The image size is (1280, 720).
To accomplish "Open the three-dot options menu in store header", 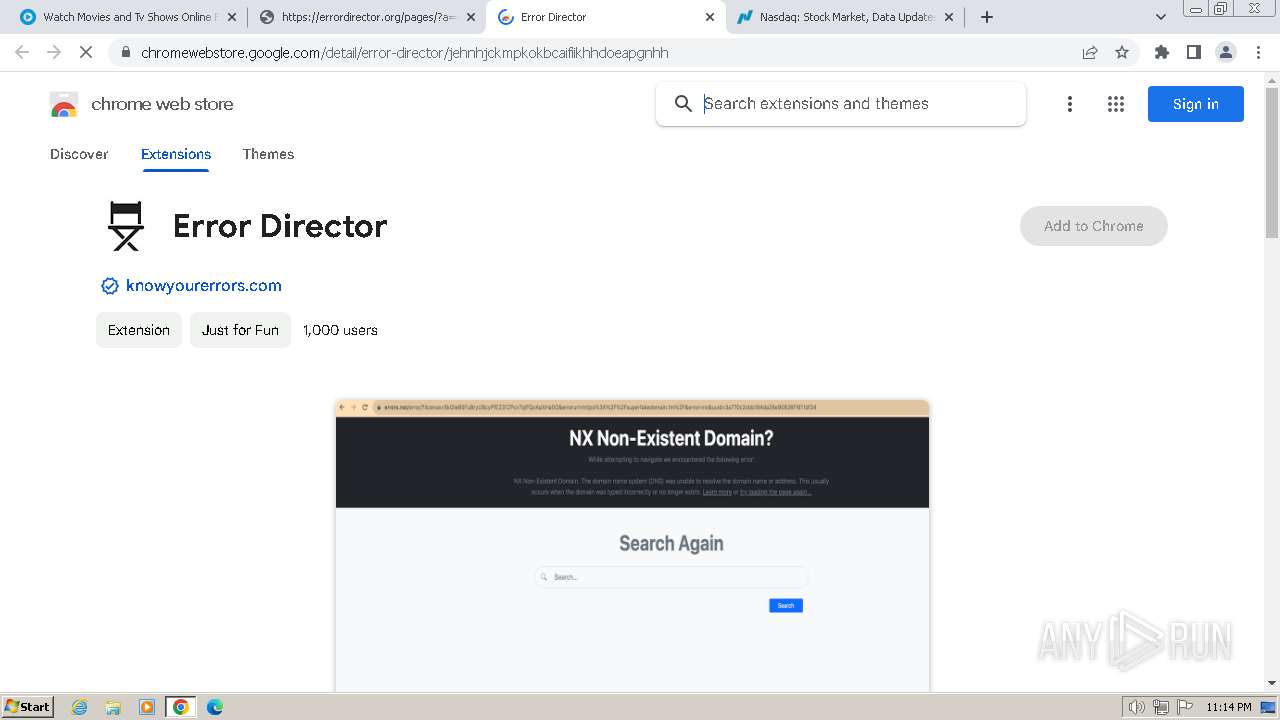I will 1070,104.
